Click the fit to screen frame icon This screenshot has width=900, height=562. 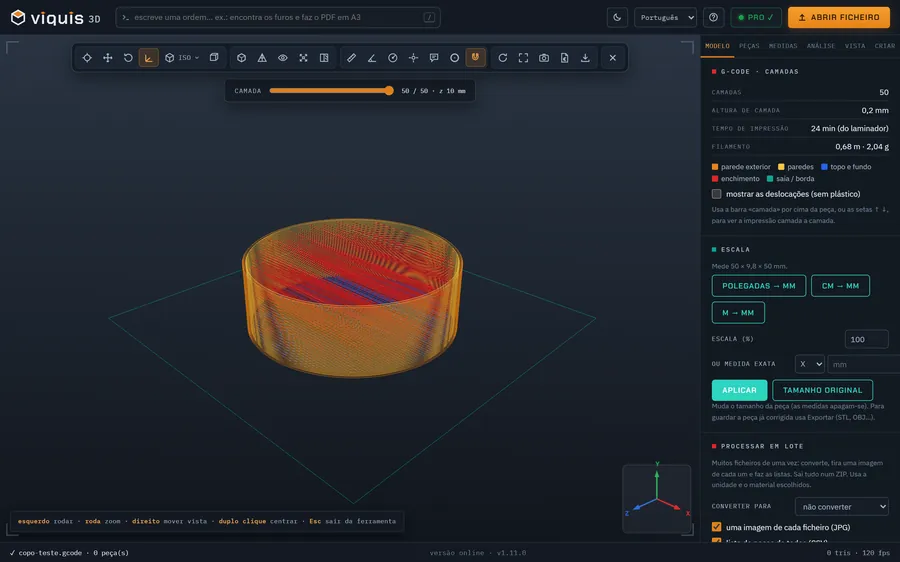523,57
